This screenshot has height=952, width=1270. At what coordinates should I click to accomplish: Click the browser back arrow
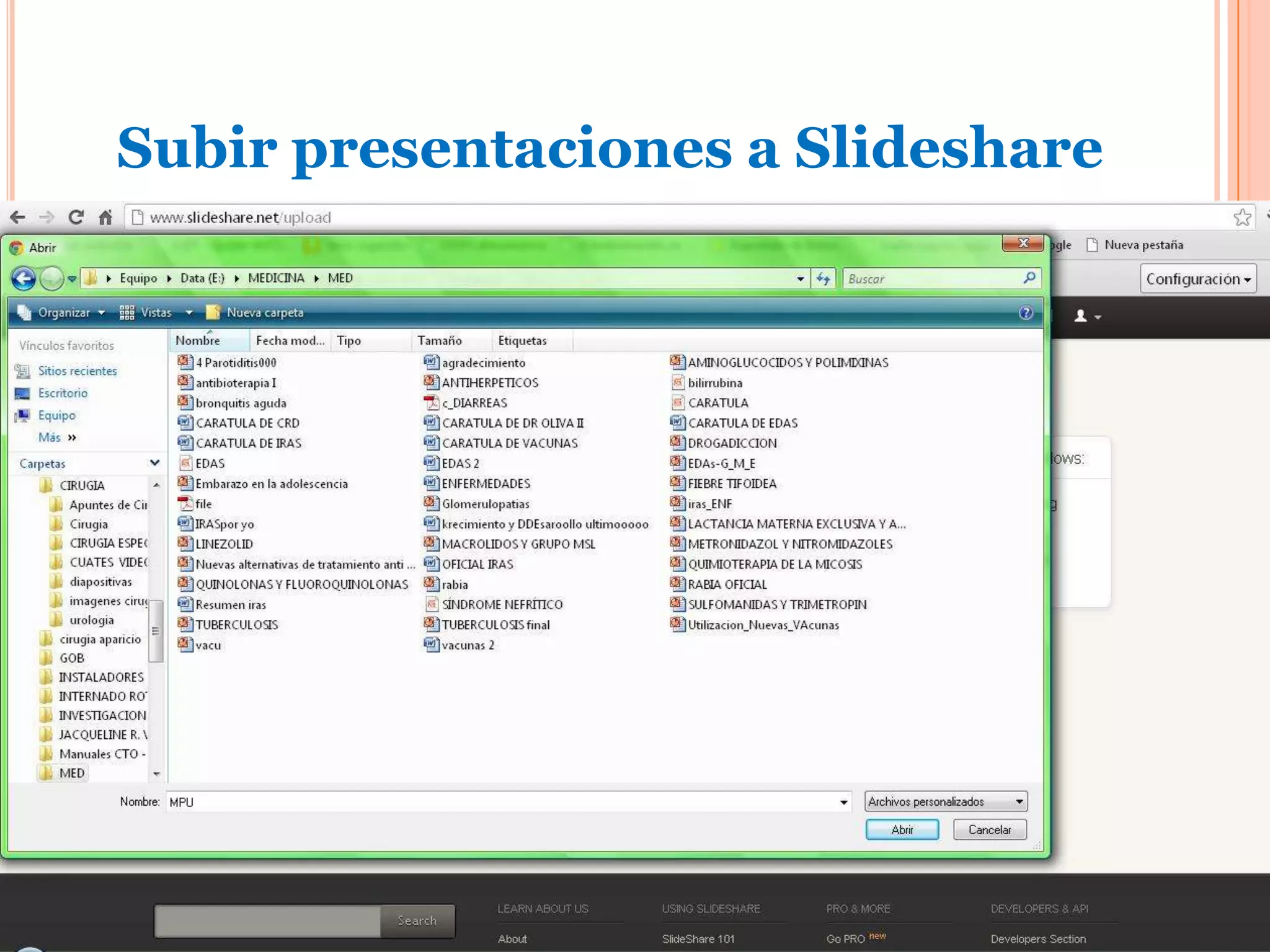click(x=17, y=218)
